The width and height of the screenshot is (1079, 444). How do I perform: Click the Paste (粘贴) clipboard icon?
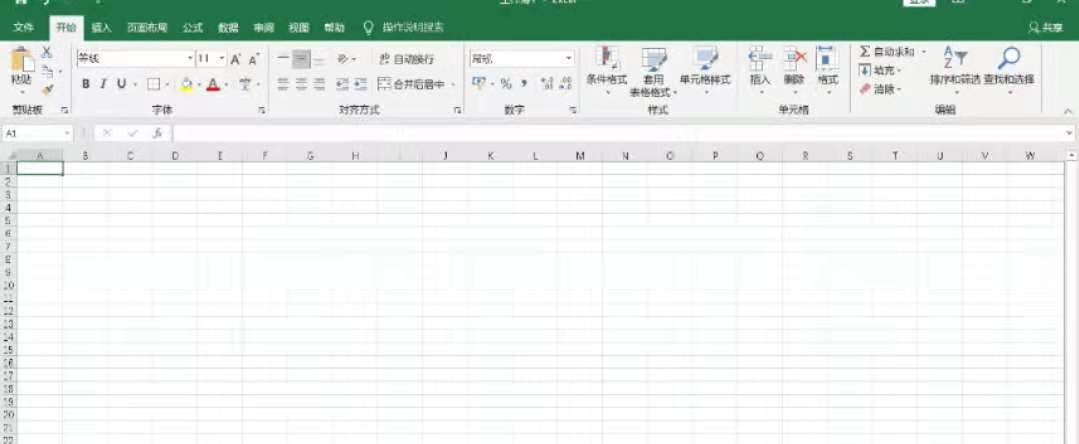21,61
